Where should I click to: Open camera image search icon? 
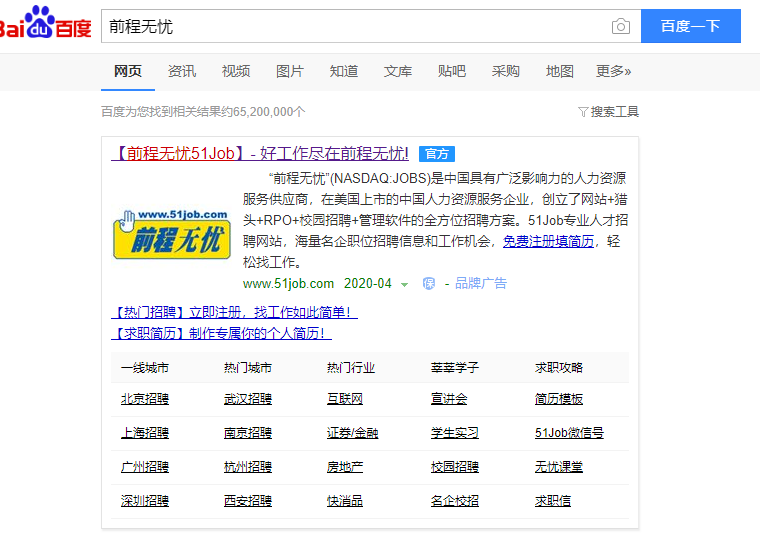tap(621, 27)
